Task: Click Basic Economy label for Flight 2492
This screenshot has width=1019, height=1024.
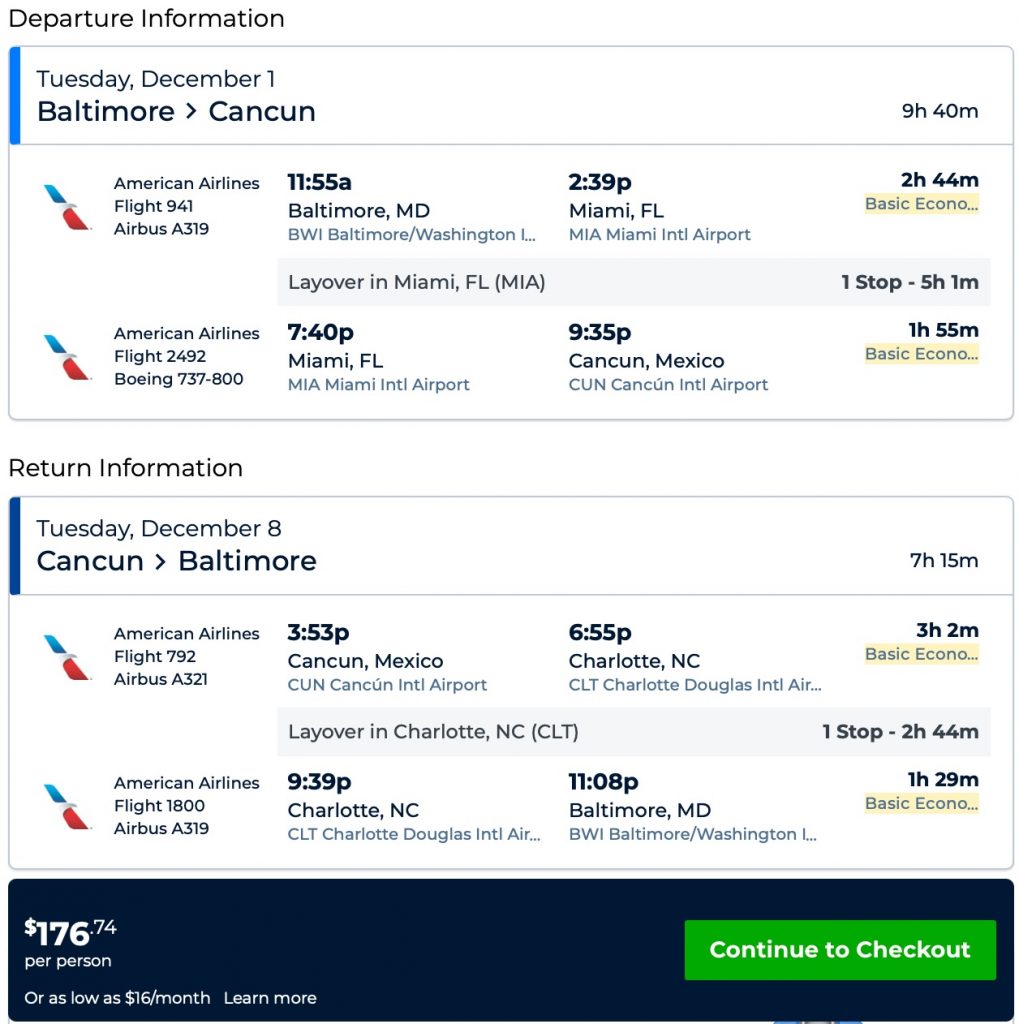Action: pyautogui.click(x=921, y=354)
